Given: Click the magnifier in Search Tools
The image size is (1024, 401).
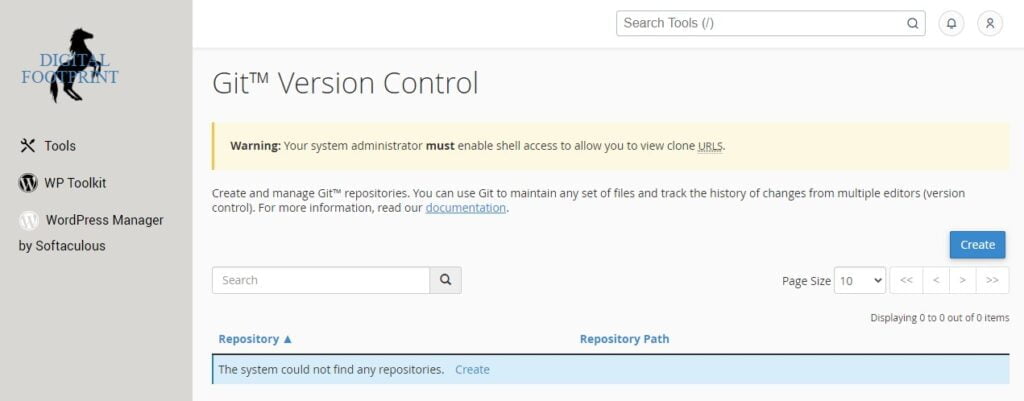Looking at the screenshot, I should [912, 24].
